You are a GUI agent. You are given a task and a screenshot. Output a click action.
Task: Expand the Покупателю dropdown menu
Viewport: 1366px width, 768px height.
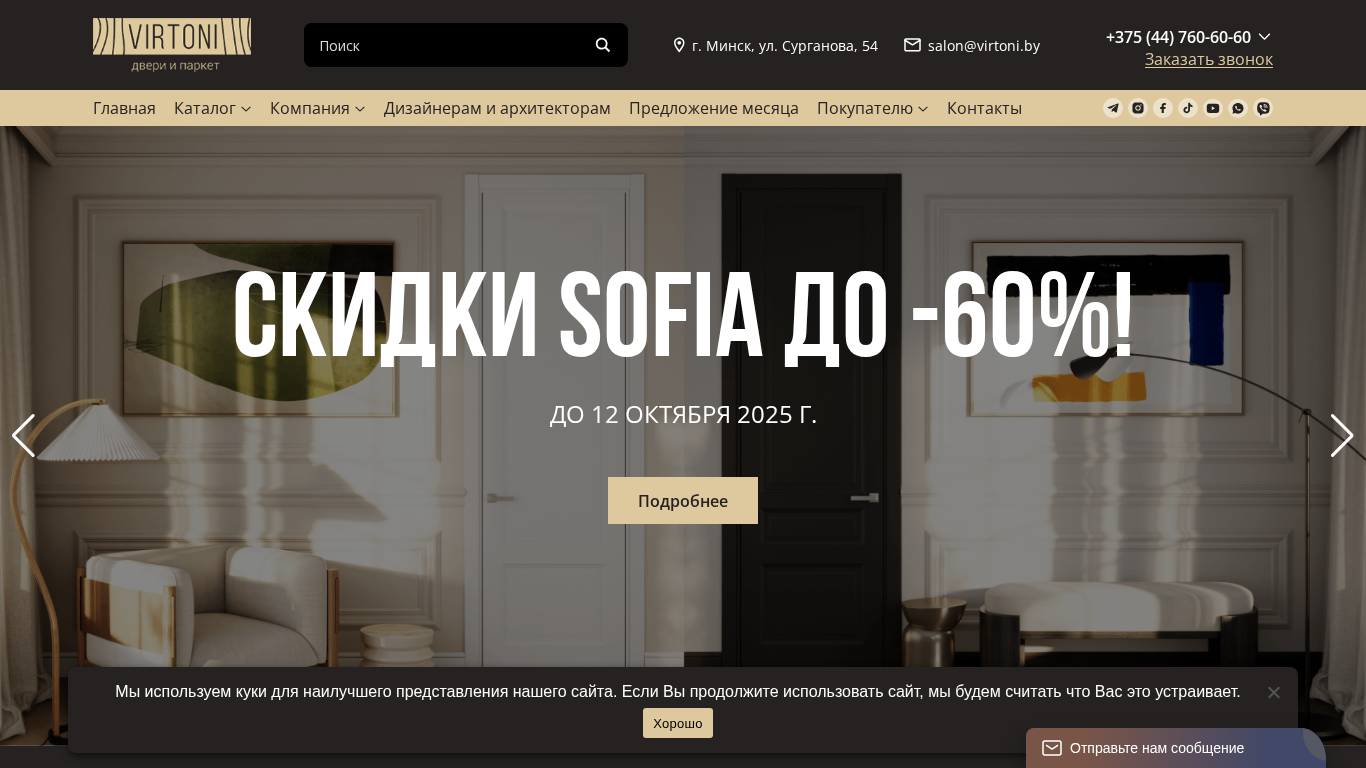pos(872,108)
